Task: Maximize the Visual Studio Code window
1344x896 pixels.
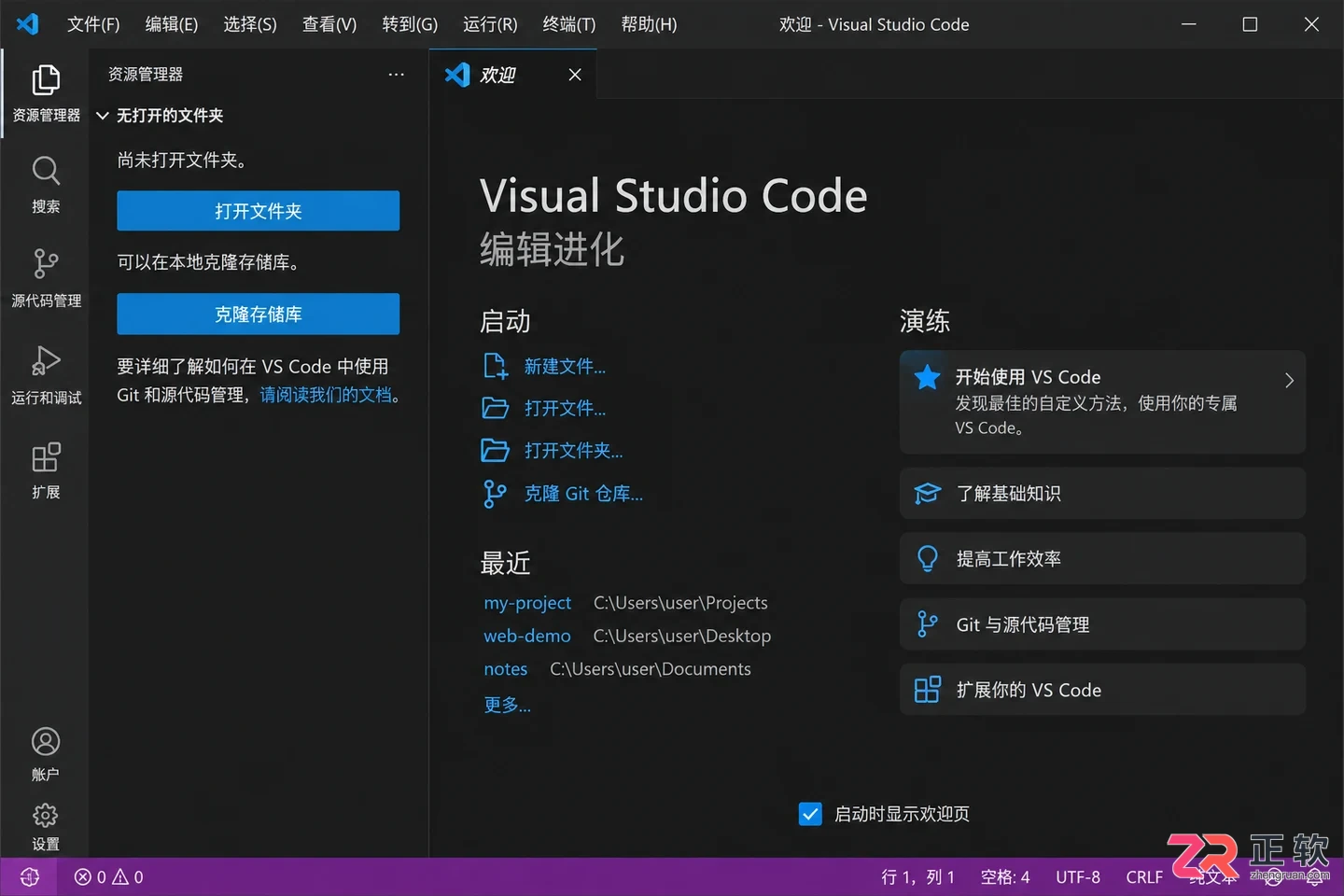Action: pyautogui.click(x=1250, y=24)
